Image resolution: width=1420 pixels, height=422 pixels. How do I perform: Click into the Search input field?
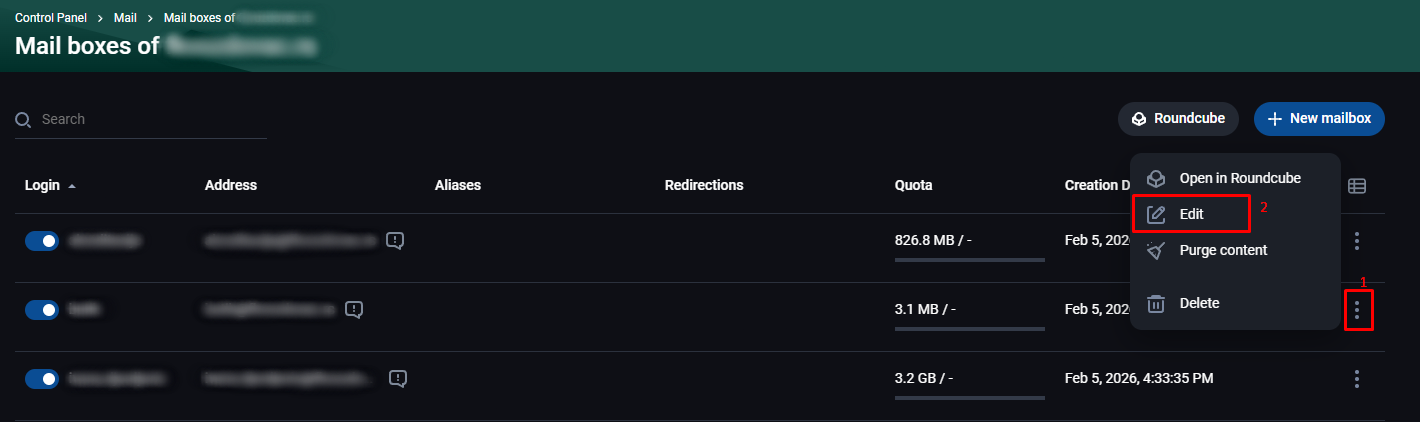coord(150,119)
